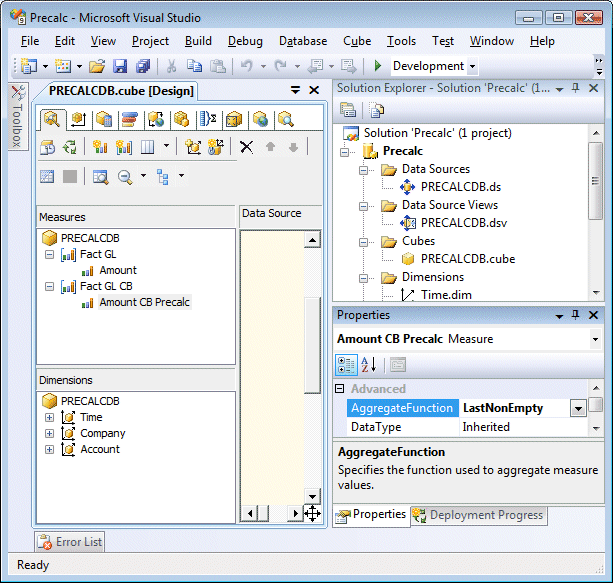This screenshot has height=583, width=613.
Task: Click the Zoom magnifier icon
Action: click(x=125, y=177)
